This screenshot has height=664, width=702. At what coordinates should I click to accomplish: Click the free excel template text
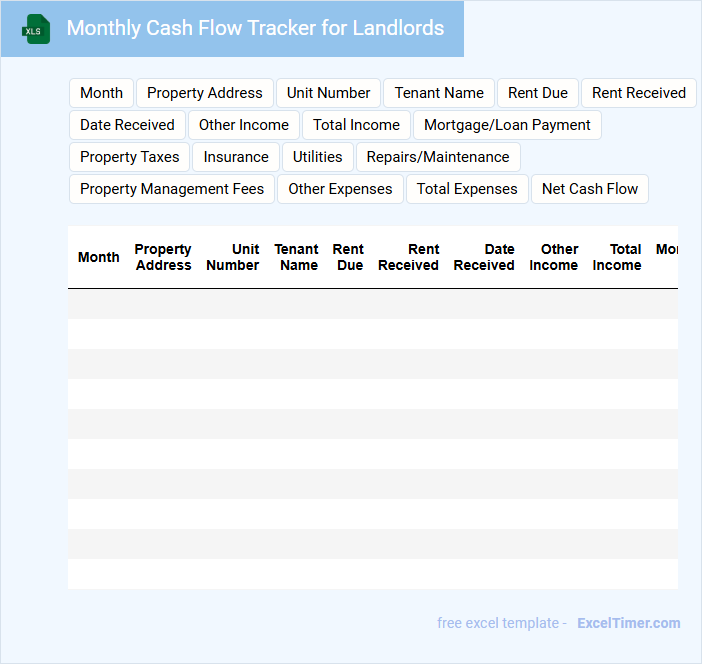pyautogui.click(x=501, y=623)
